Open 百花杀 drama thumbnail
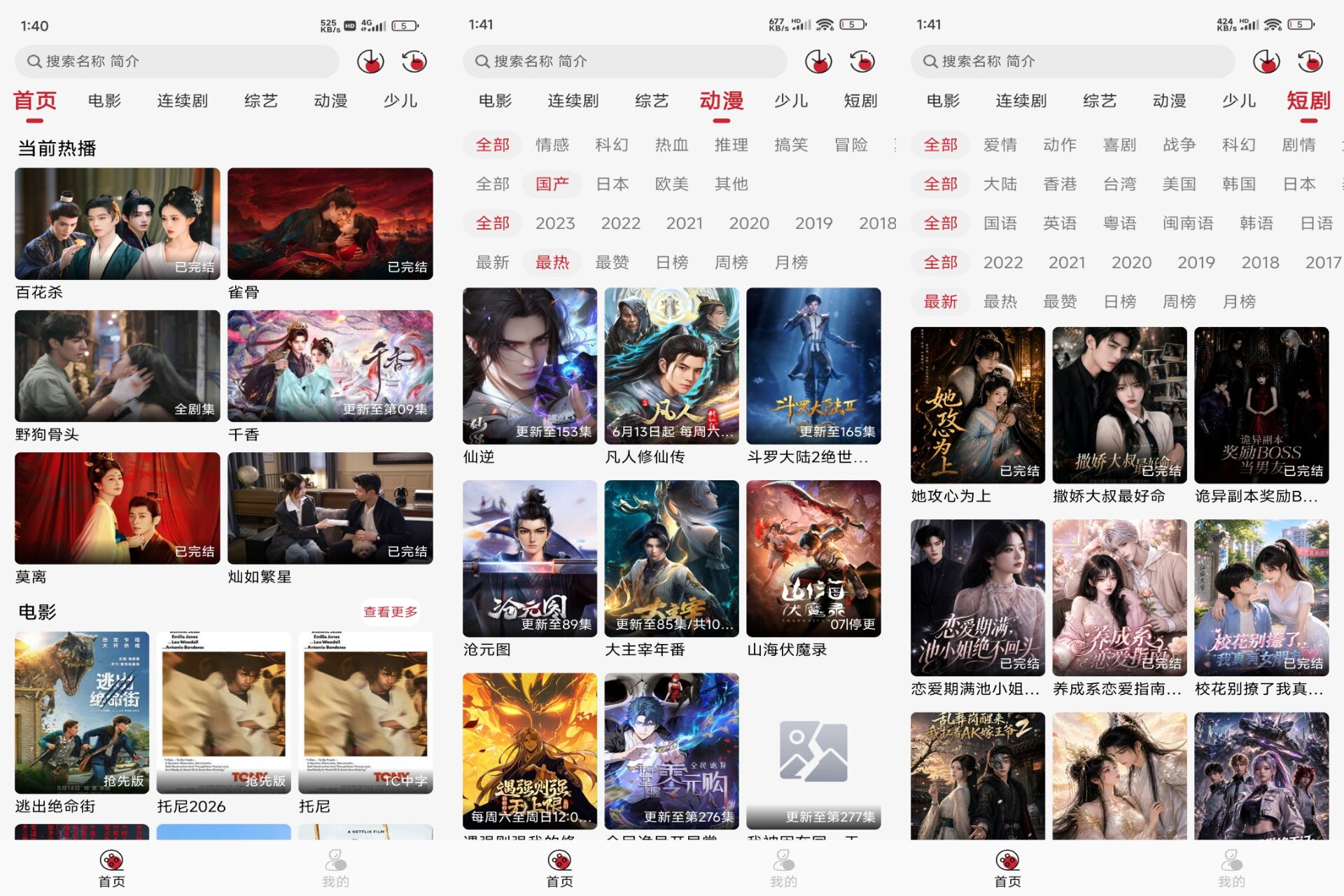Viewport: 1344px width, 896px height. point(117,223)
